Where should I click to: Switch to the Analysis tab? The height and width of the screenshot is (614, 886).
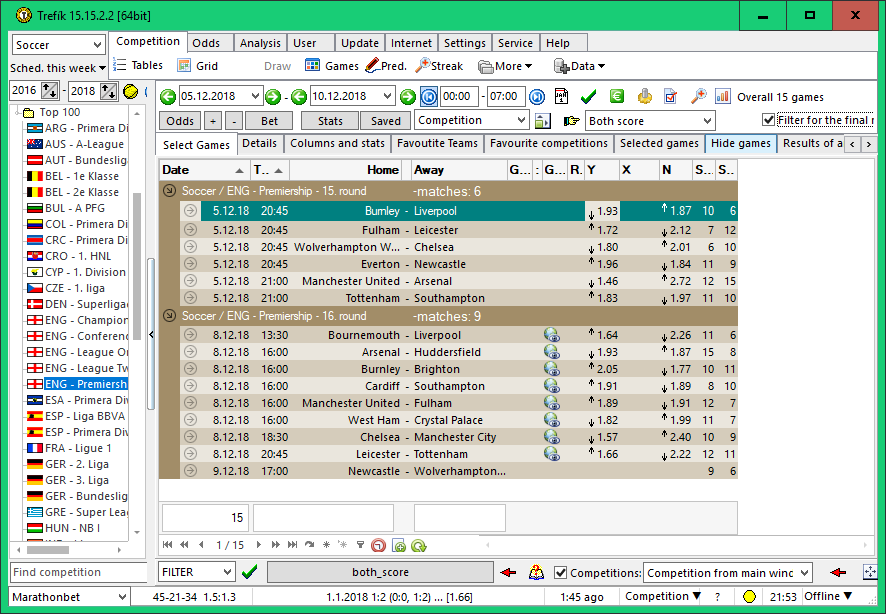tap(260, 43)
